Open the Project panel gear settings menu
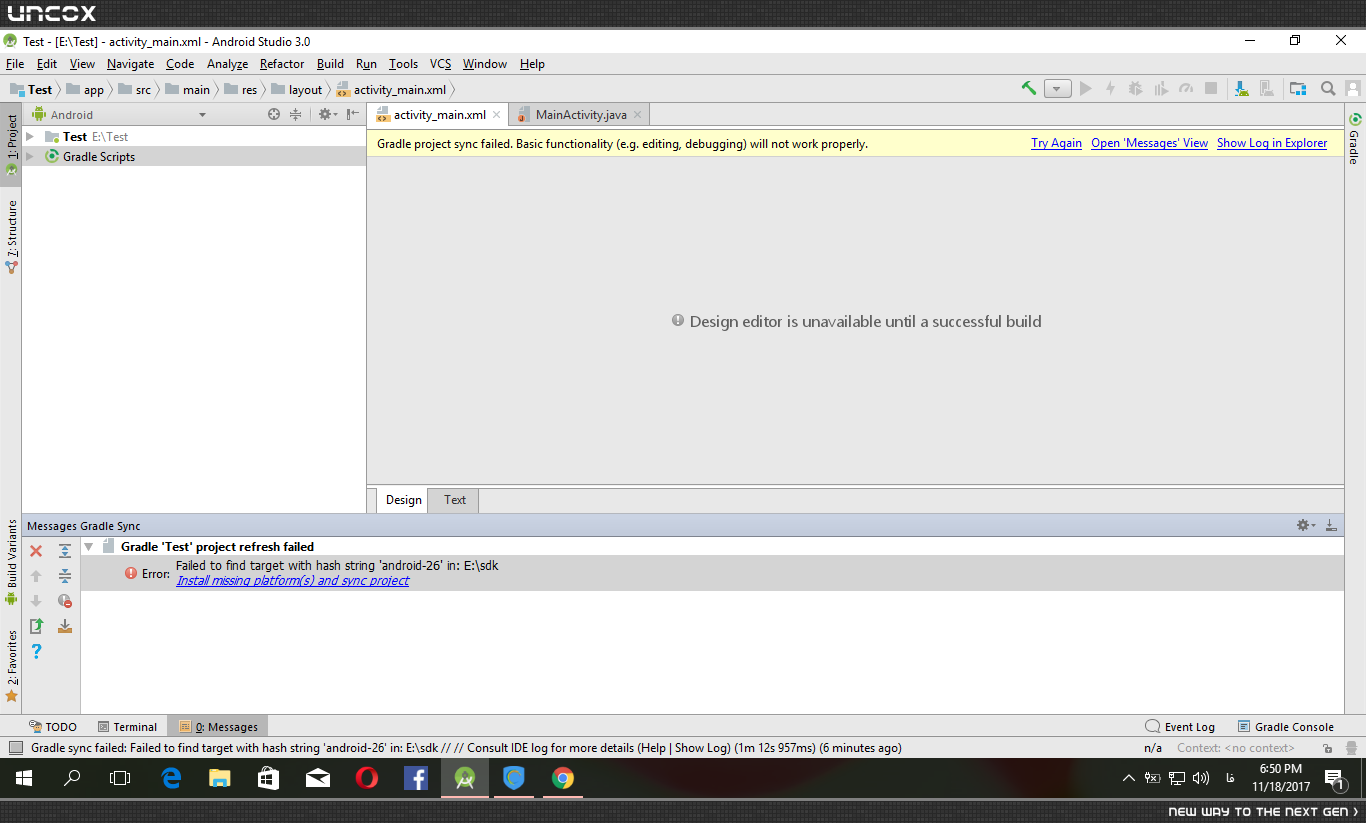Viewport: 1366px width, 823px height. (326, 115)
